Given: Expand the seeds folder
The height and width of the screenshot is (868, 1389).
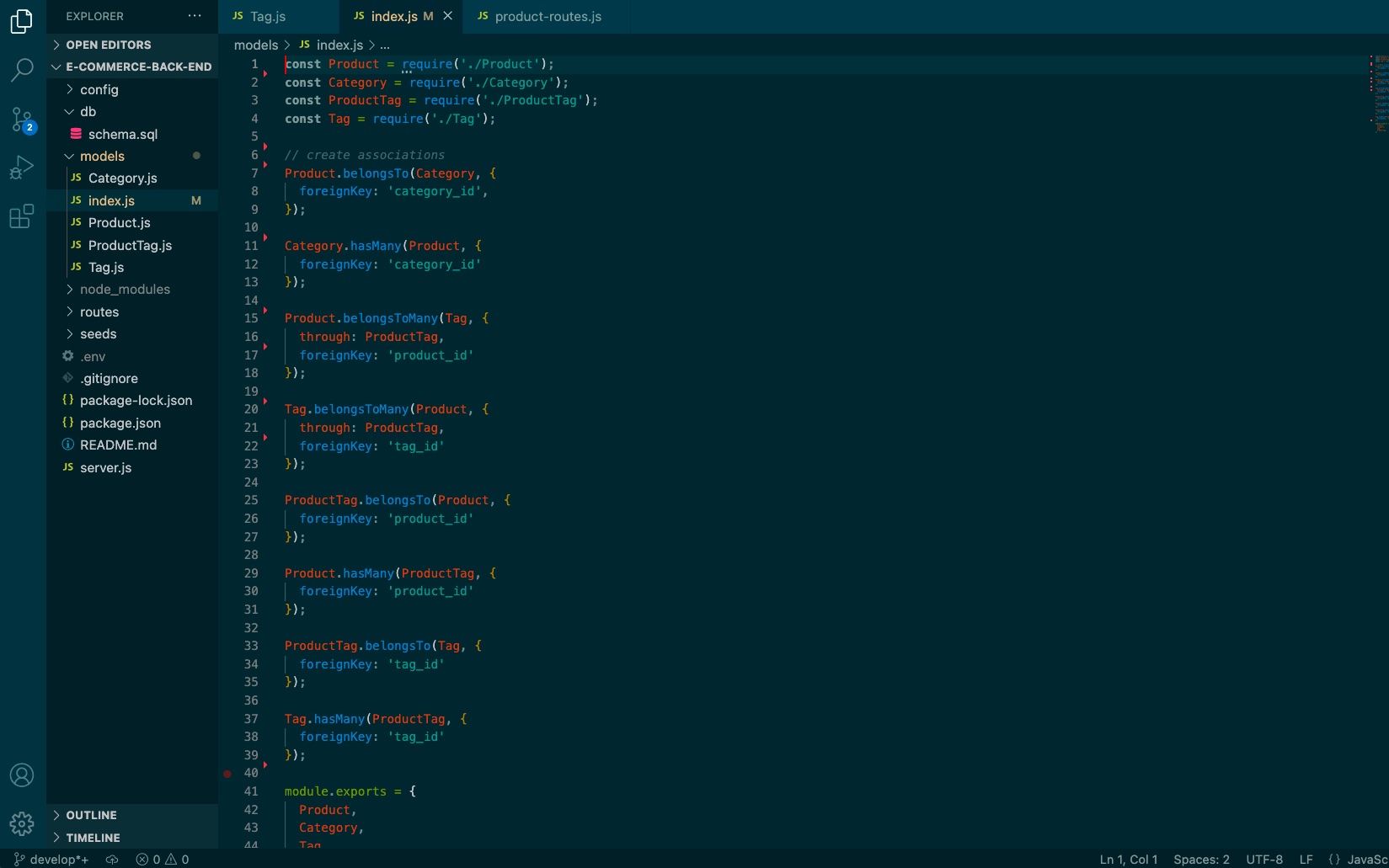Looking at the screenshot, I should 132,333.
